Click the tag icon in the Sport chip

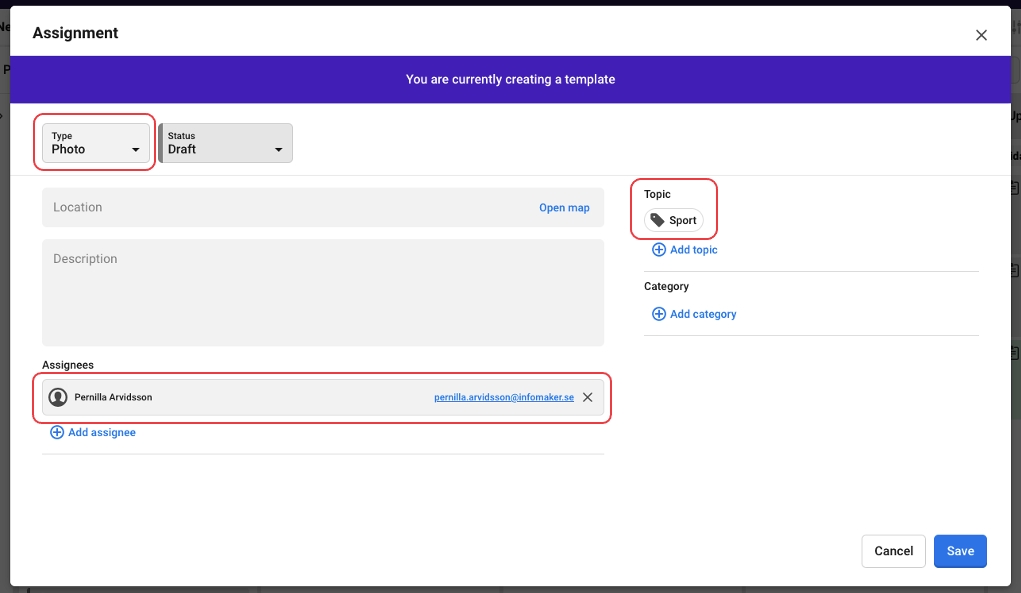coord(657,220)
